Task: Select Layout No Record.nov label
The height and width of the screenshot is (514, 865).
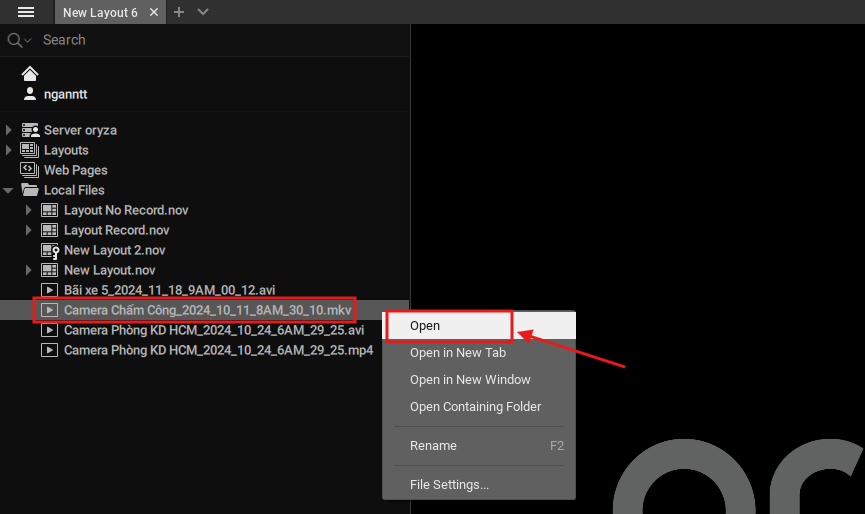Action: tap(126, 210)
